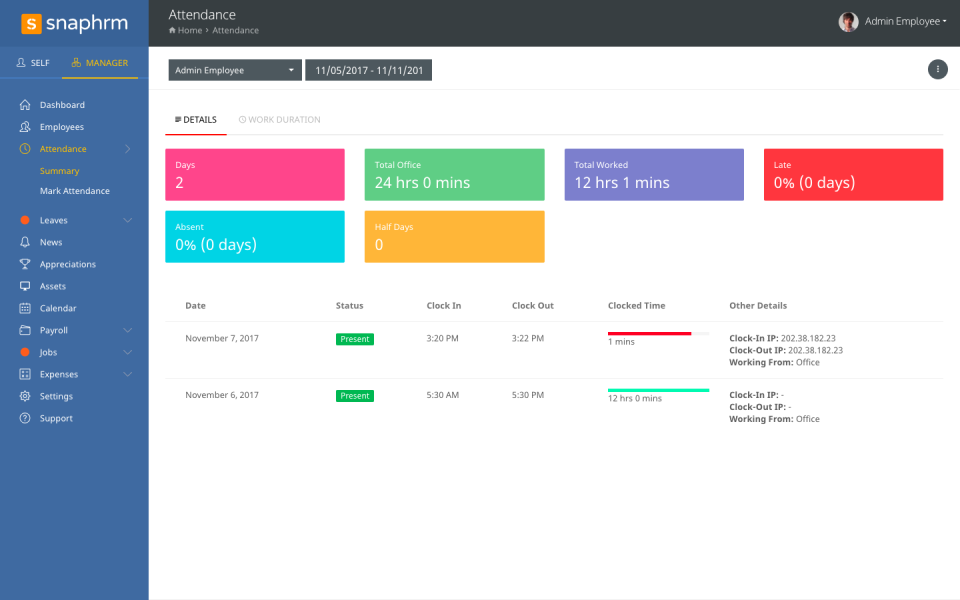Open Assets via the monitor icon
960x600 pixels.
point(24,286)
